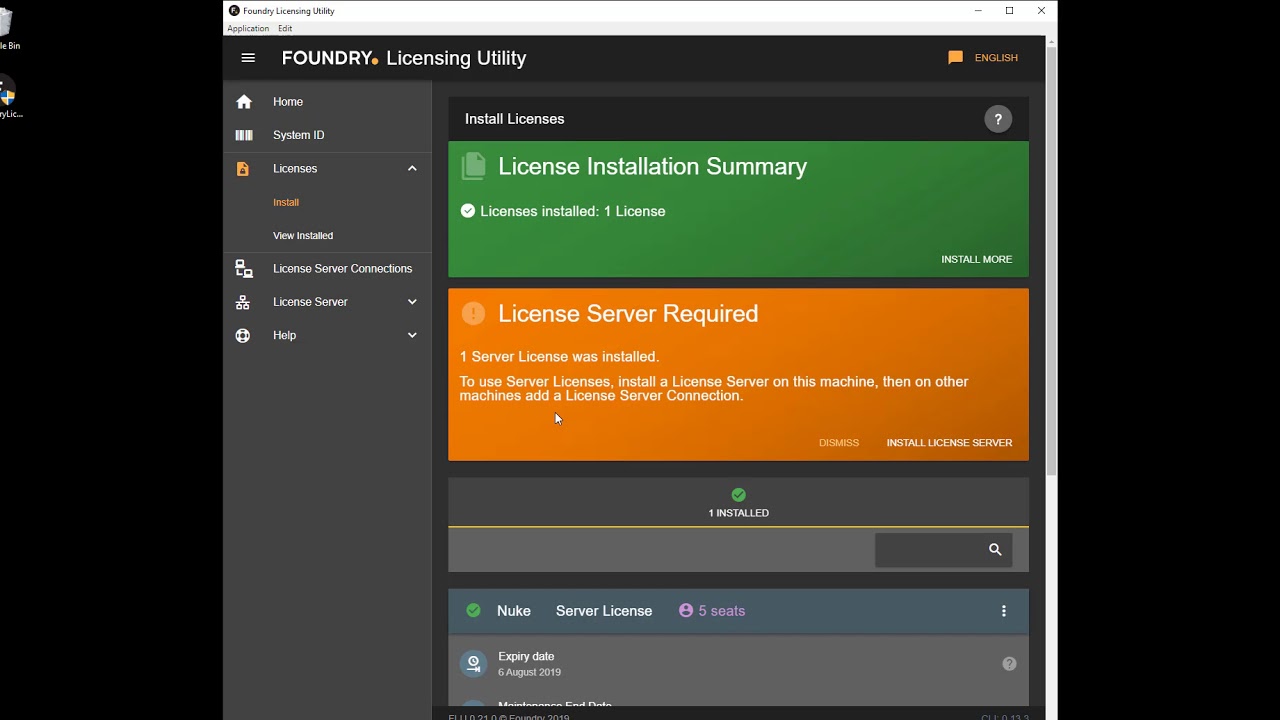Click the search magnifier icon
The image size is (1280, 720).
tap(995, 549)
